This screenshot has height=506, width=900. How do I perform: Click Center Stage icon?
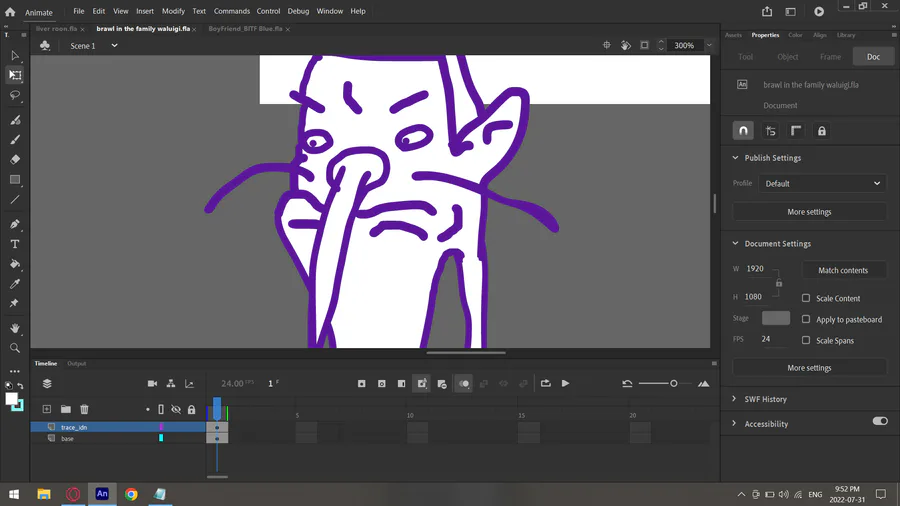[607, 45]
